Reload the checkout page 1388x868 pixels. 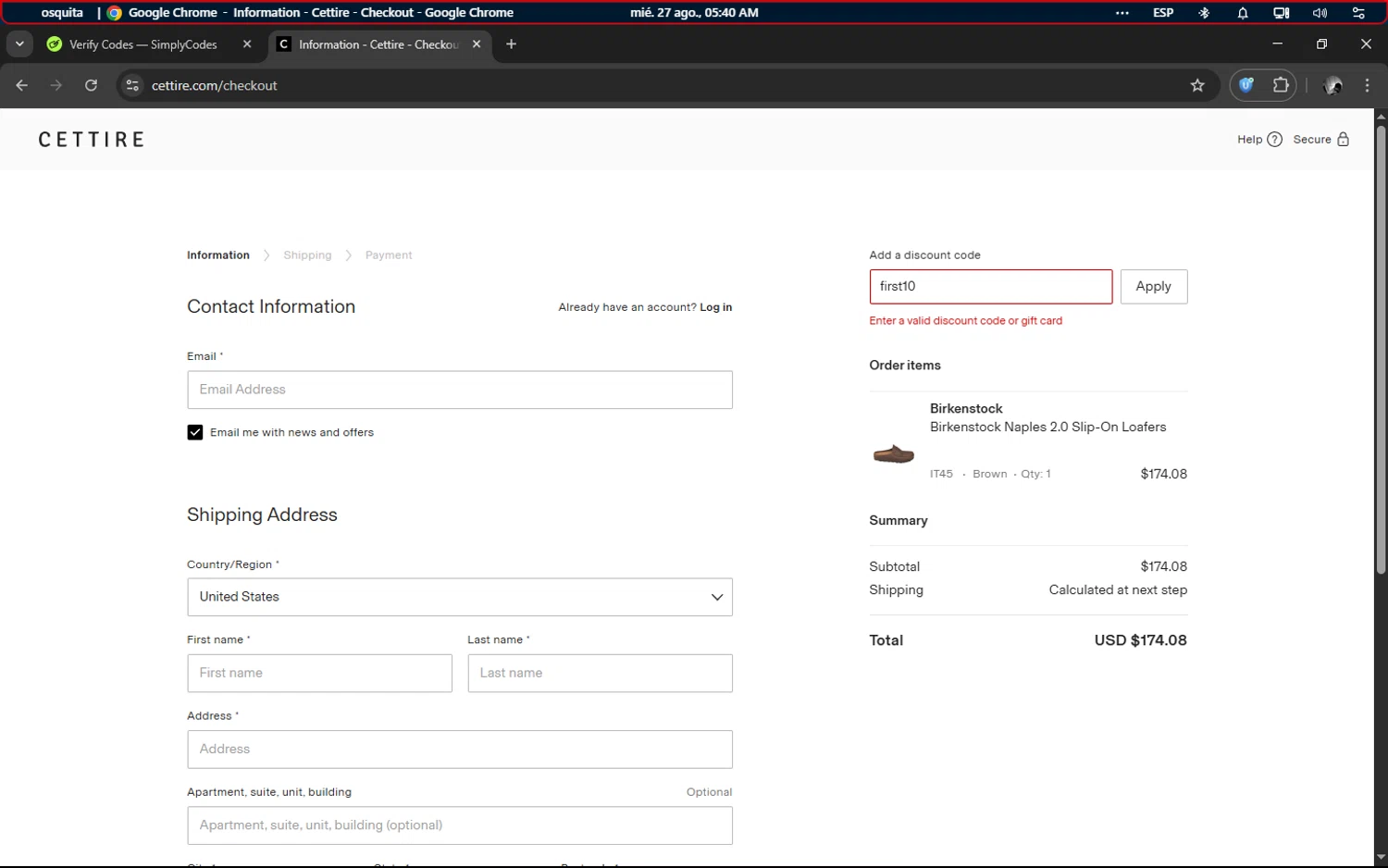tap(91, 85)
